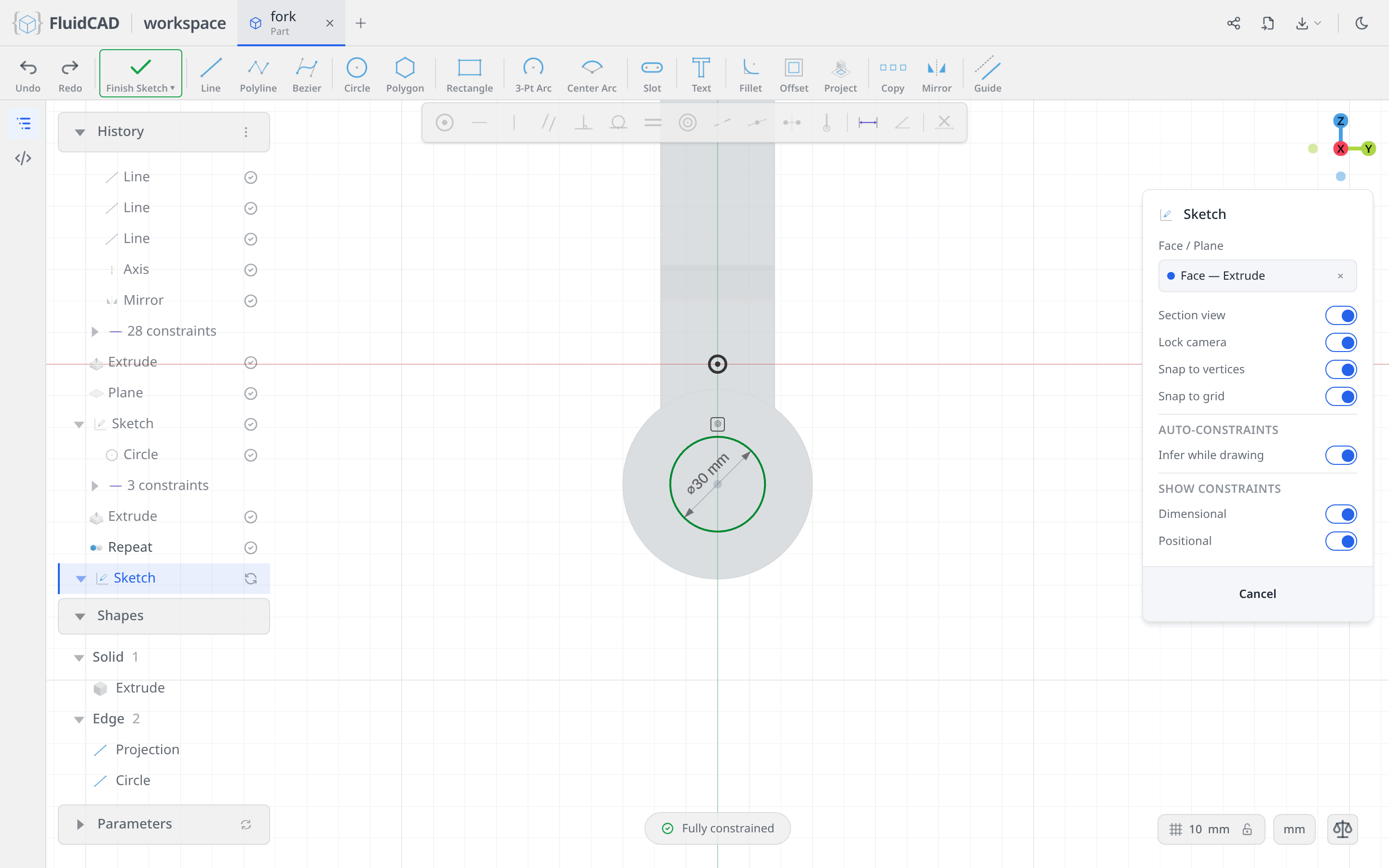Toggle Infer while drawing switch
Image resolution: width=1389 pixels, height=868 pixels.
point(1340,455)
